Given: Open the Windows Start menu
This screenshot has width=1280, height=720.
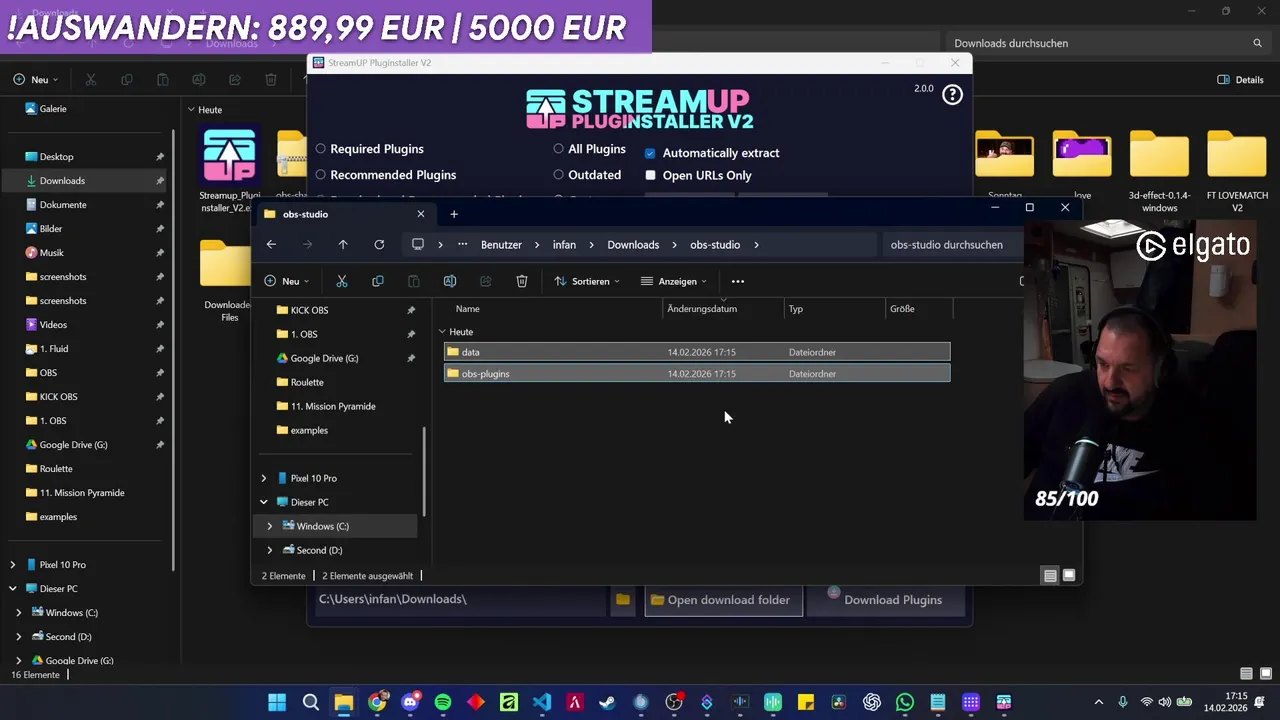Looking at the screenshot, I should tap(277, 702).
